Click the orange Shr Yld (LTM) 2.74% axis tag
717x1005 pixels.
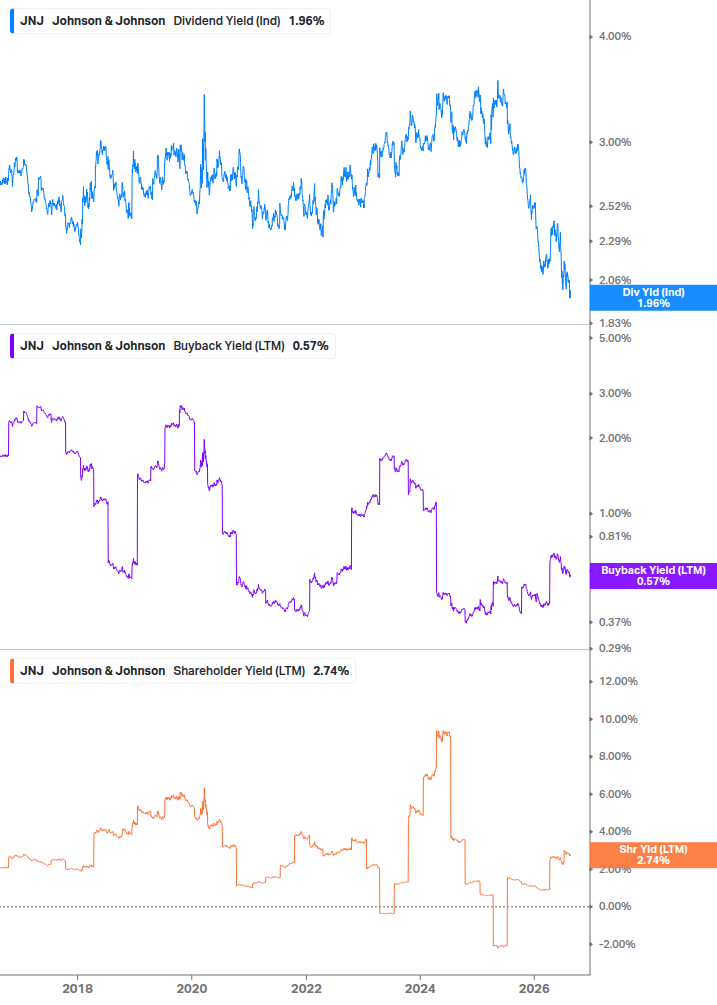(653, 855)
